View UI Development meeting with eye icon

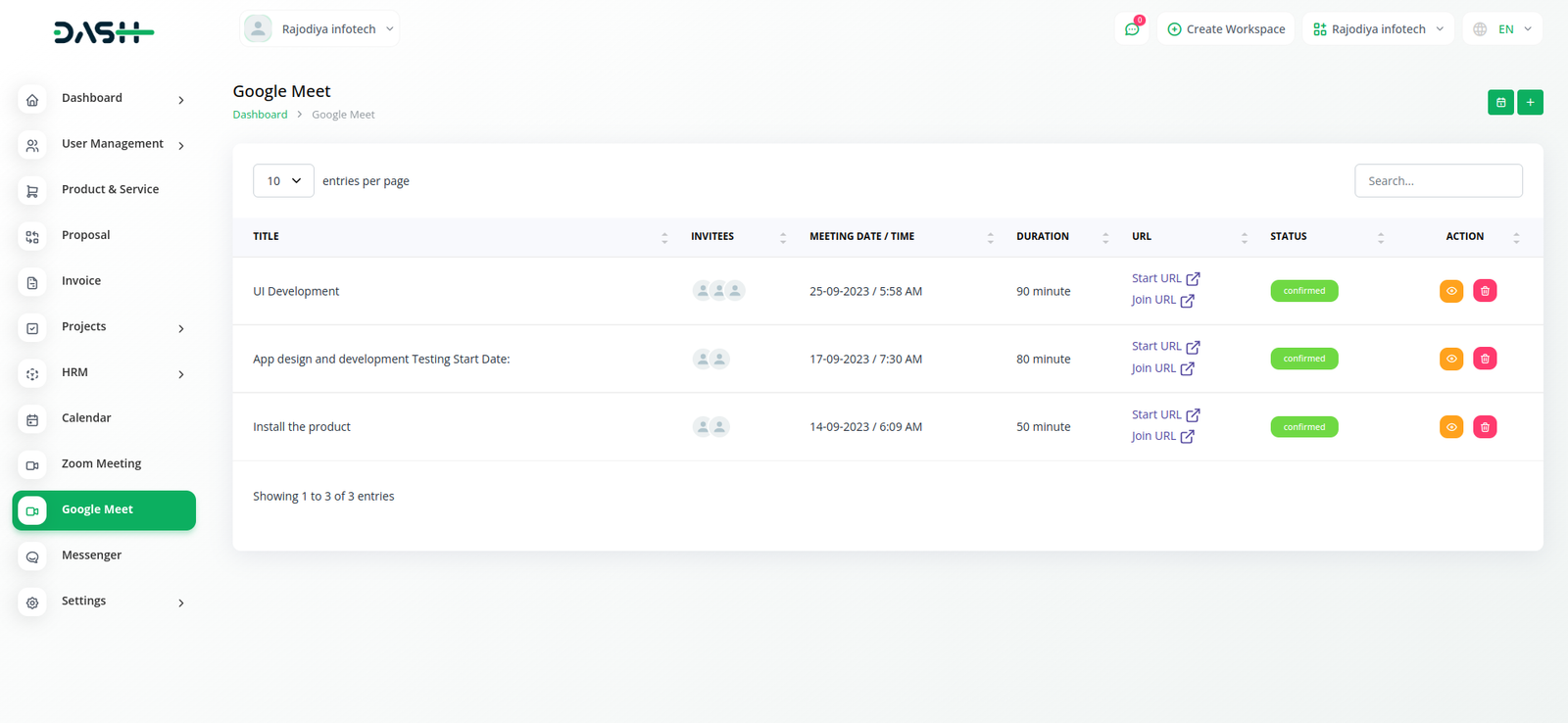click(x=1451, y=291)
